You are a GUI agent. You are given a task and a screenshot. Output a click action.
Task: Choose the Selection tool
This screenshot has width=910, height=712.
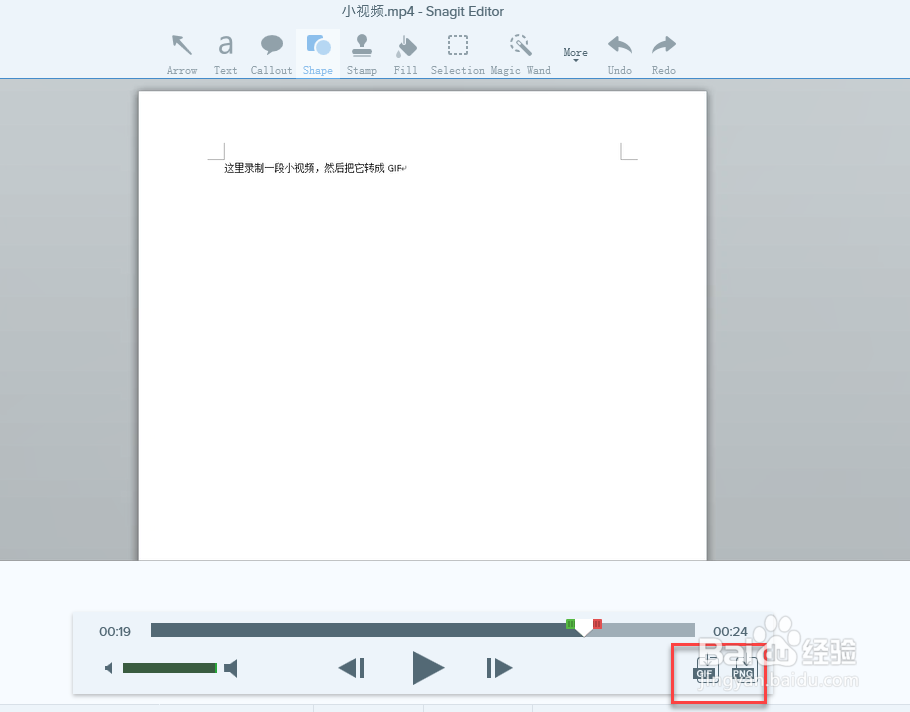point(457,55)
